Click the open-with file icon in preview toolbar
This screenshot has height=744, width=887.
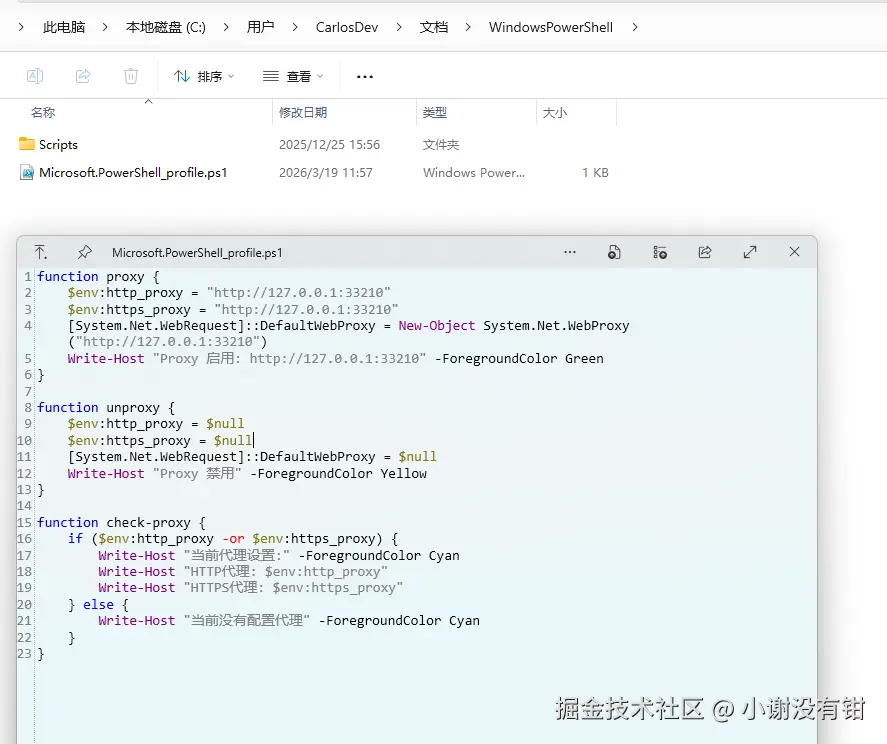pos(614,252)
